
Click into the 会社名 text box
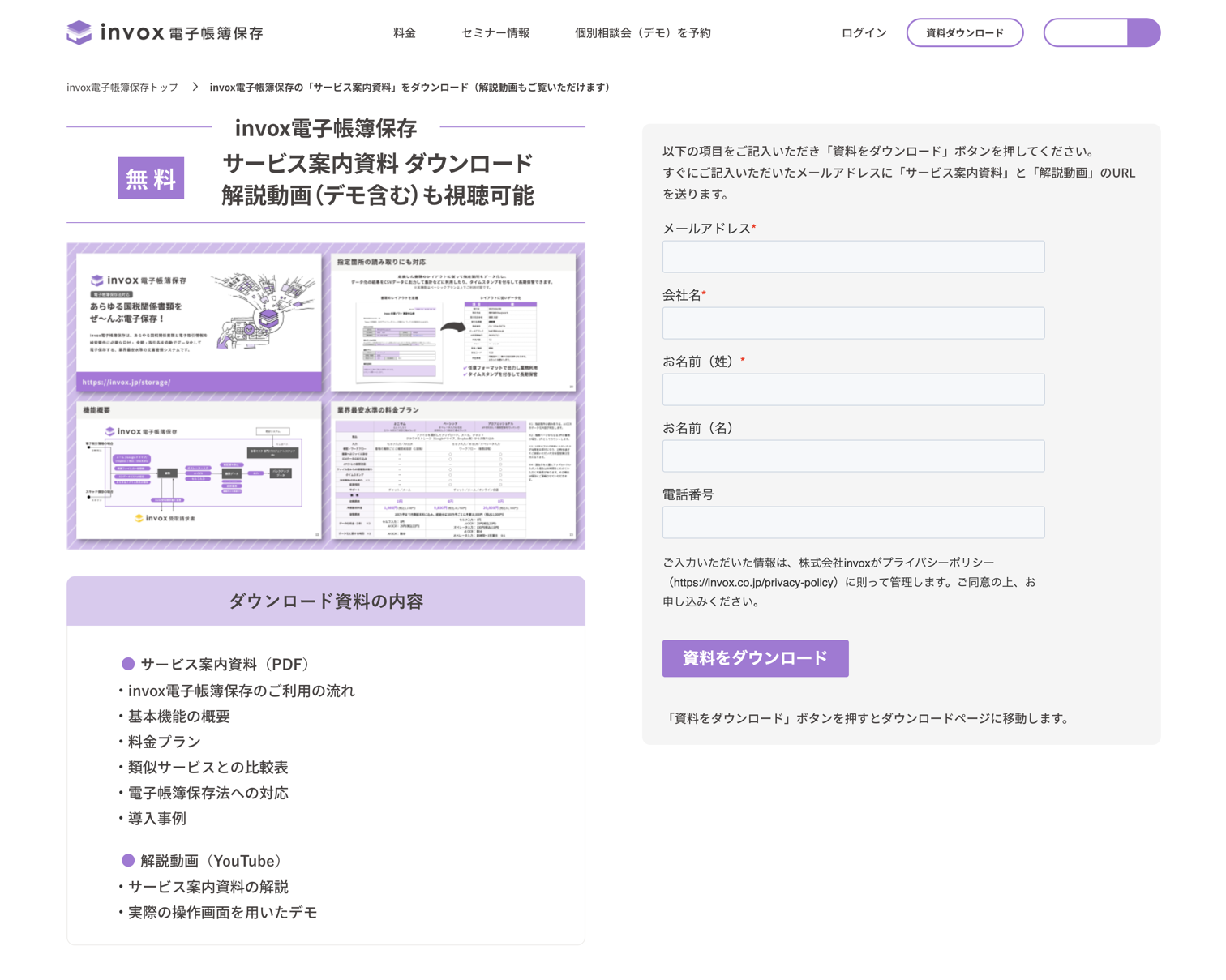click(x=853, y=323)
